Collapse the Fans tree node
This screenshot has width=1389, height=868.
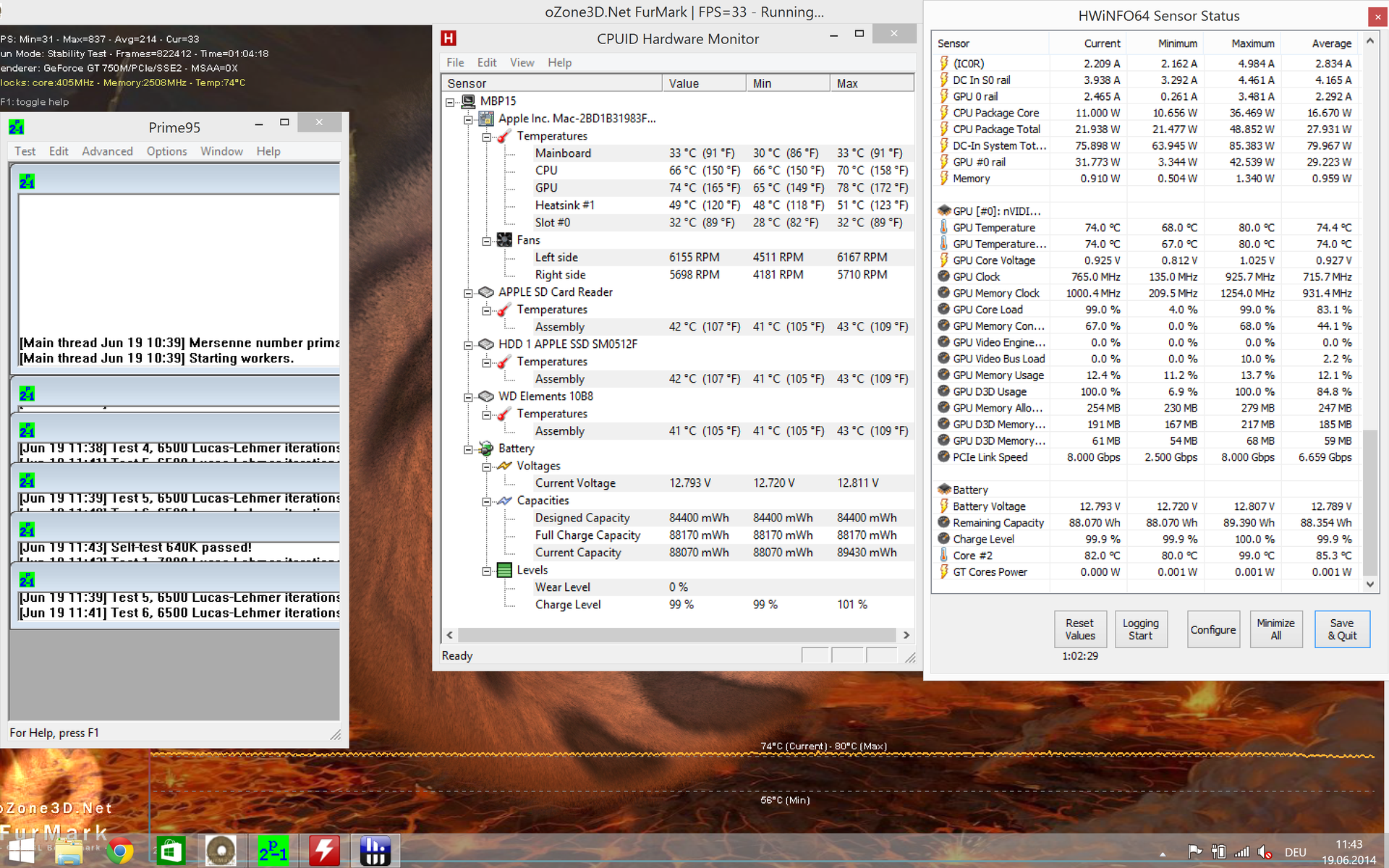487,241
